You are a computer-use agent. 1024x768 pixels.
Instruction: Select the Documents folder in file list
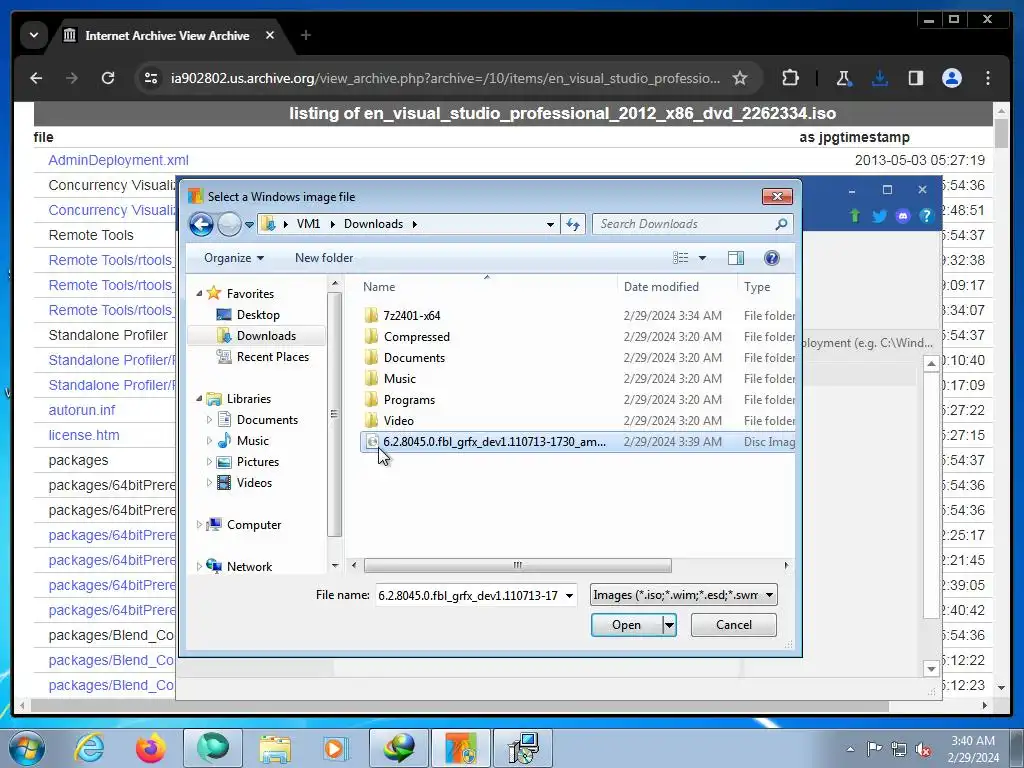coord(414,358)
